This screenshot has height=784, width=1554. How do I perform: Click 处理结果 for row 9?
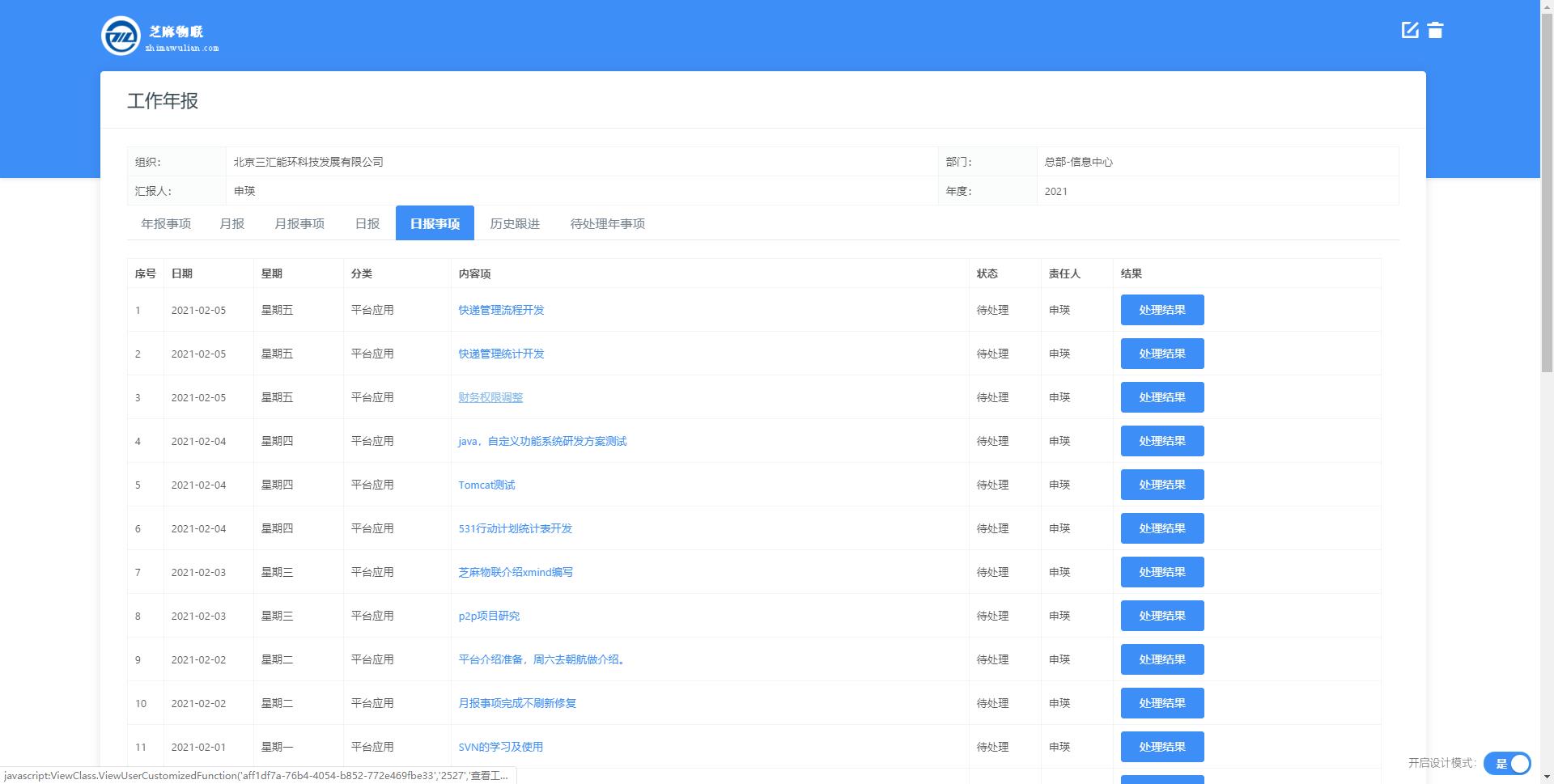tap(1162, 659)
